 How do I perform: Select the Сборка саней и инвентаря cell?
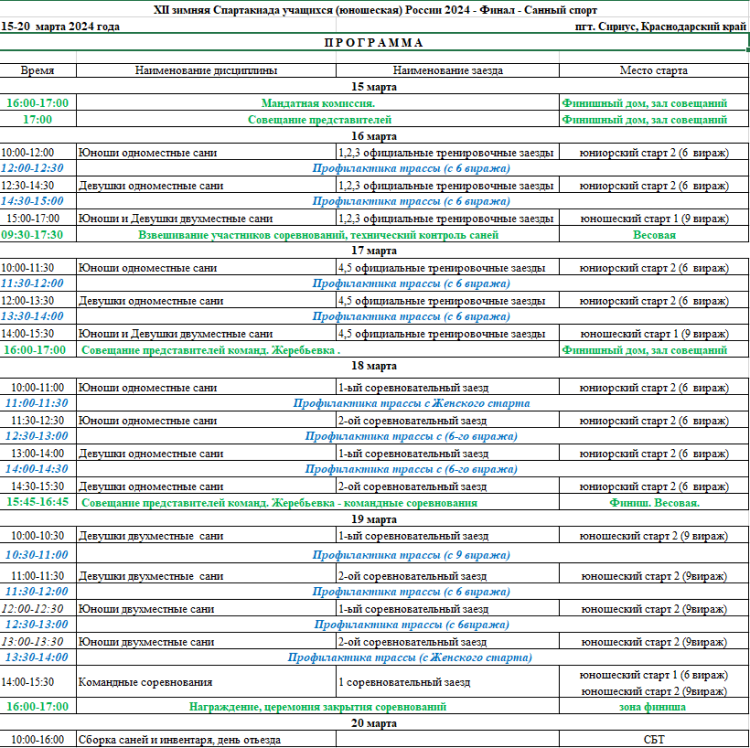(x=206, y=739)
